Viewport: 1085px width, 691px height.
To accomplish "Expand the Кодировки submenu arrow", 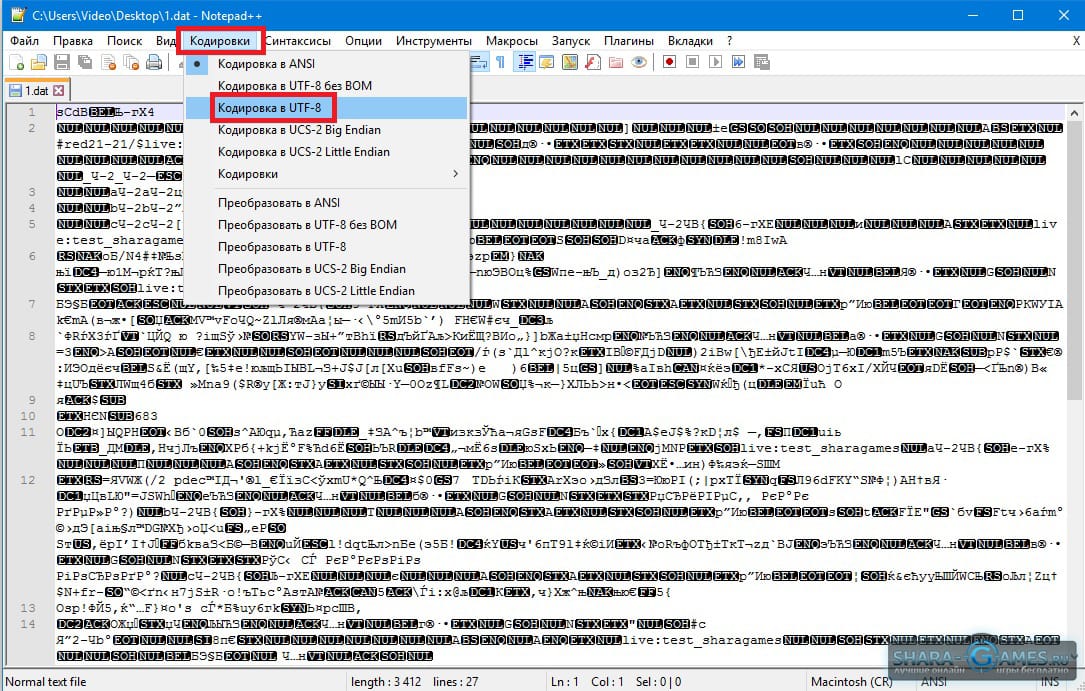I will tap(455, 174).
